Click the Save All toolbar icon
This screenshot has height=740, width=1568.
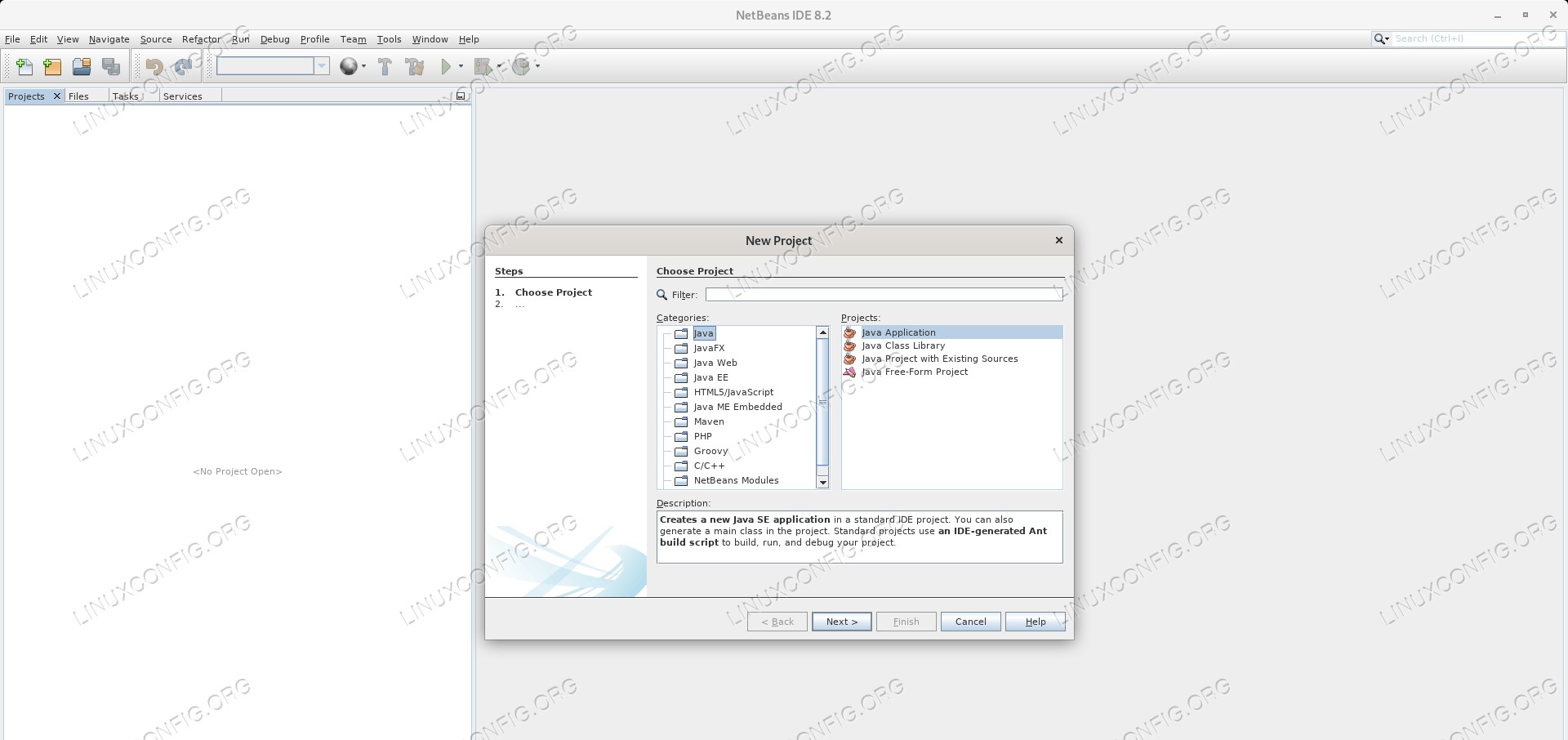click(111, 66)
